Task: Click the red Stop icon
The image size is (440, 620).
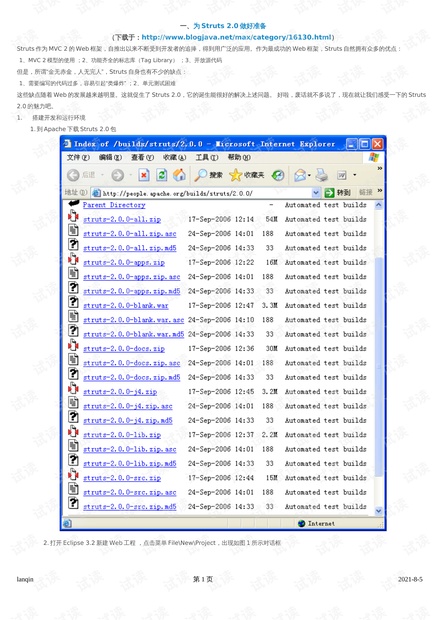Action: click(144, 175)
